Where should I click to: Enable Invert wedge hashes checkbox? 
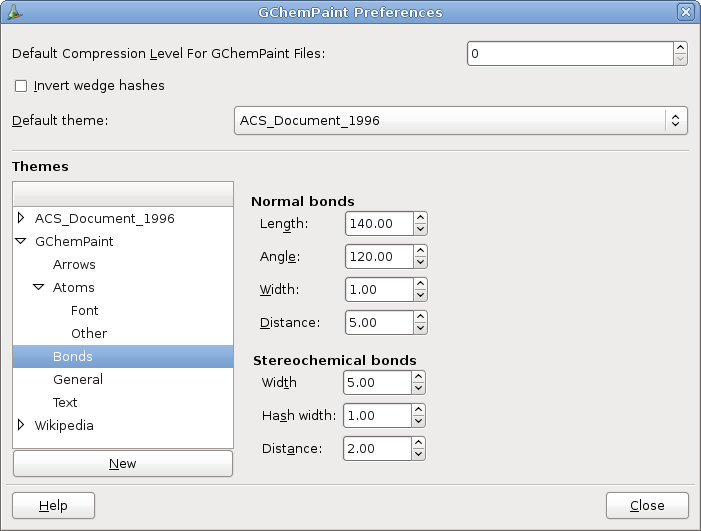coord(21,86)
